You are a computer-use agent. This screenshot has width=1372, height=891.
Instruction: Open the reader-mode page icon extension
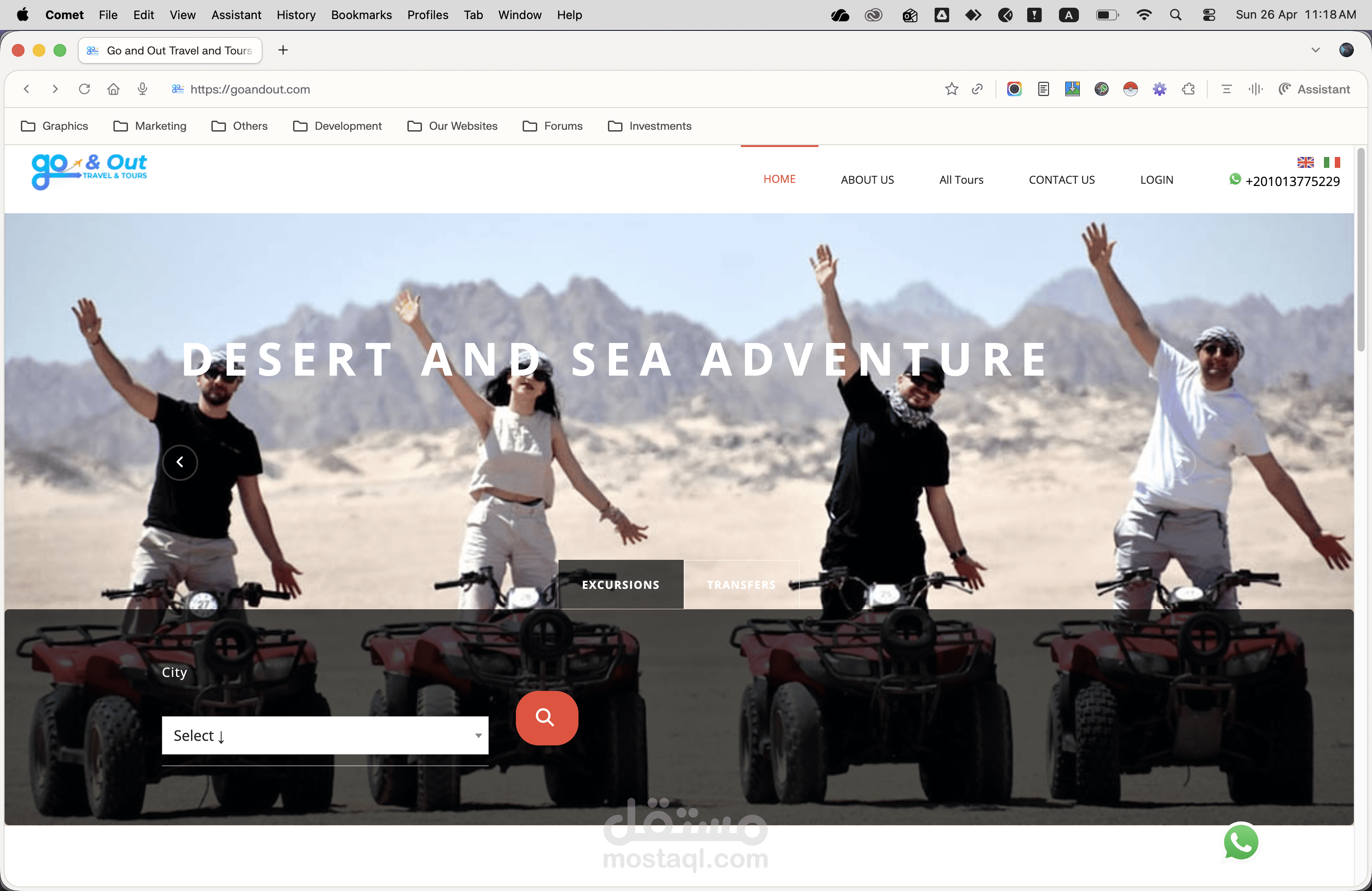[1044, 89]
